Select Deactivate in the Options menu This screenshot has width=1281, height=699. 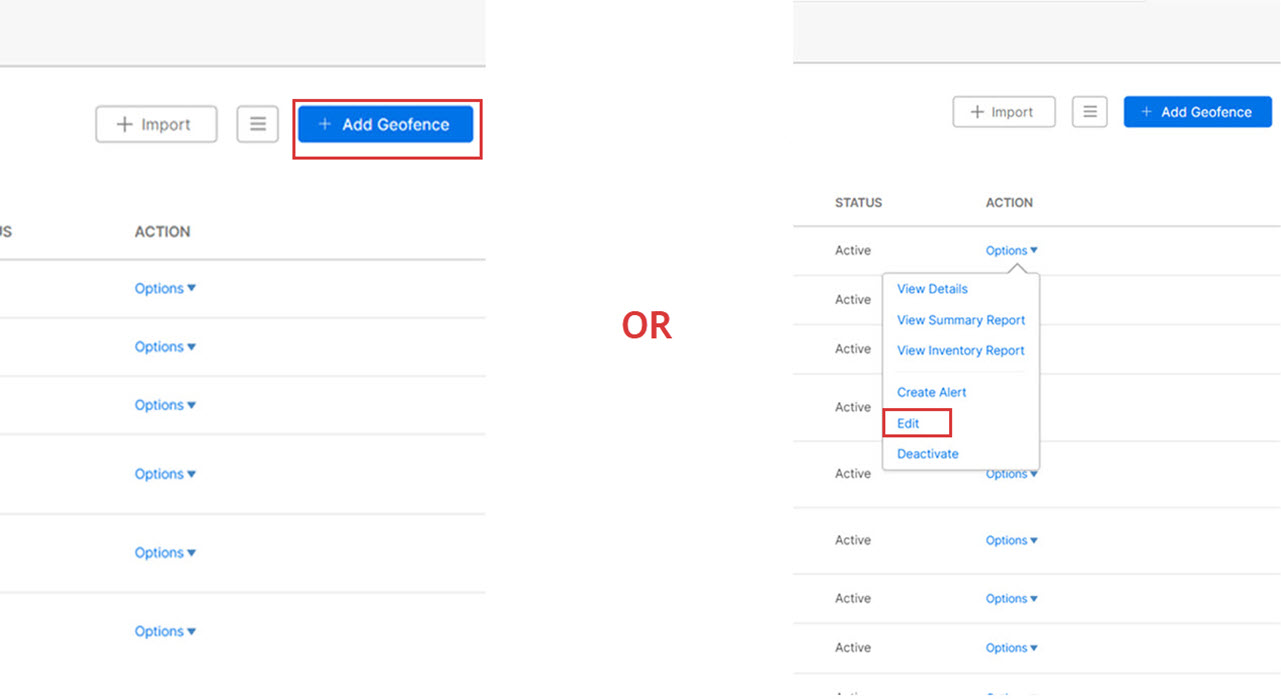(x=928, y=454)
